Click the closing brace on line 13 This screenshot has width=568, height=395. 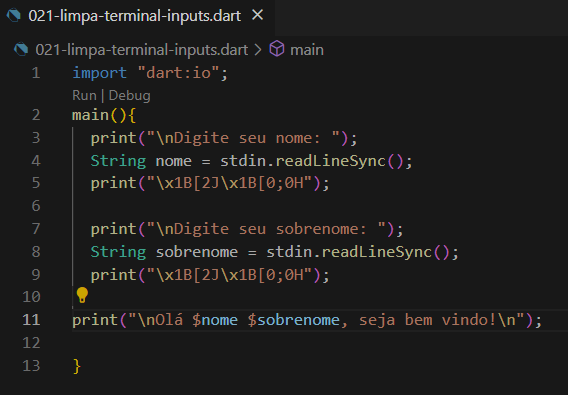[x=76, y=366]
